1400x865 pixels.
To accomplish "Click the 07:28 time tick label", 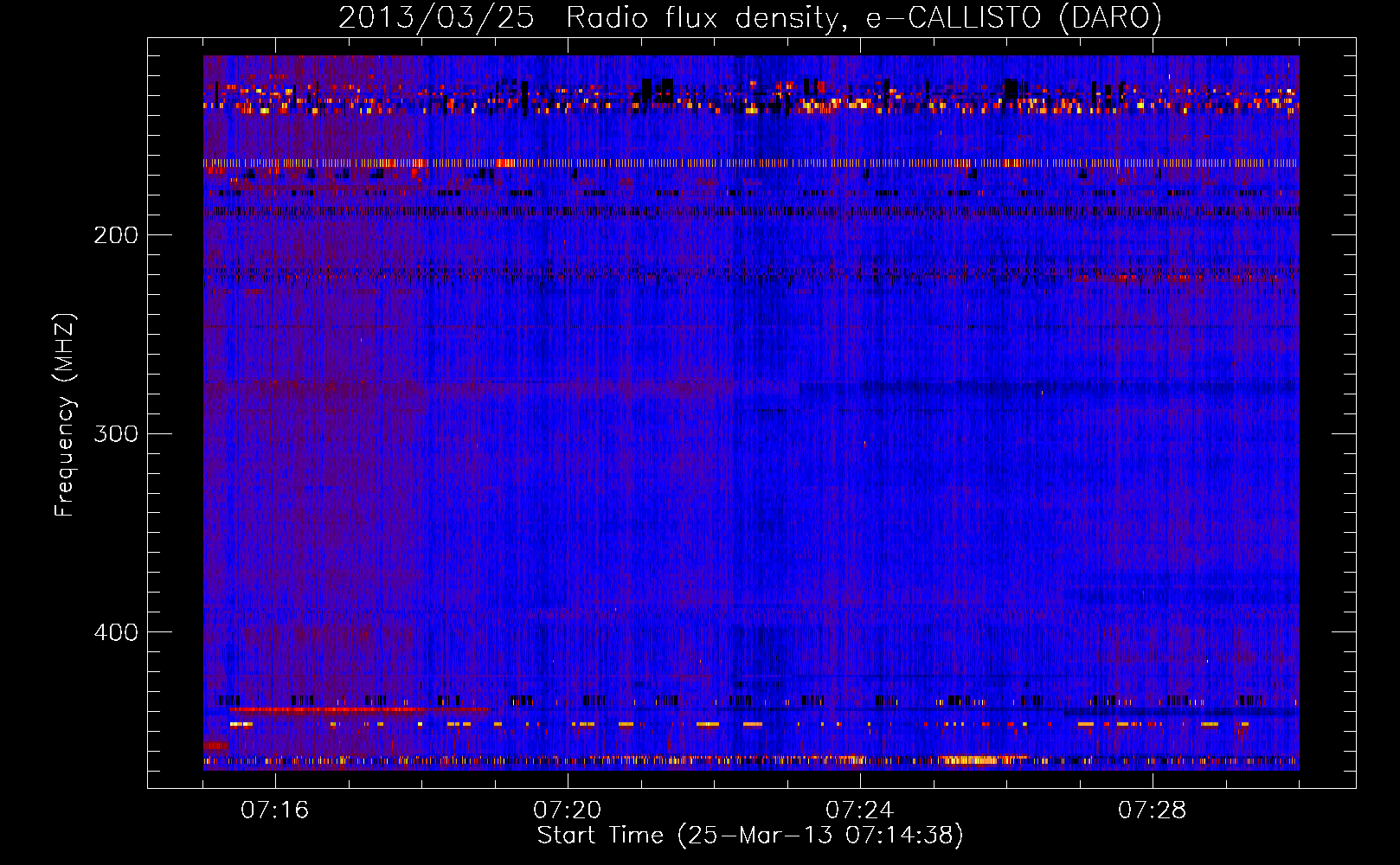I will (x=1153, y=811).
